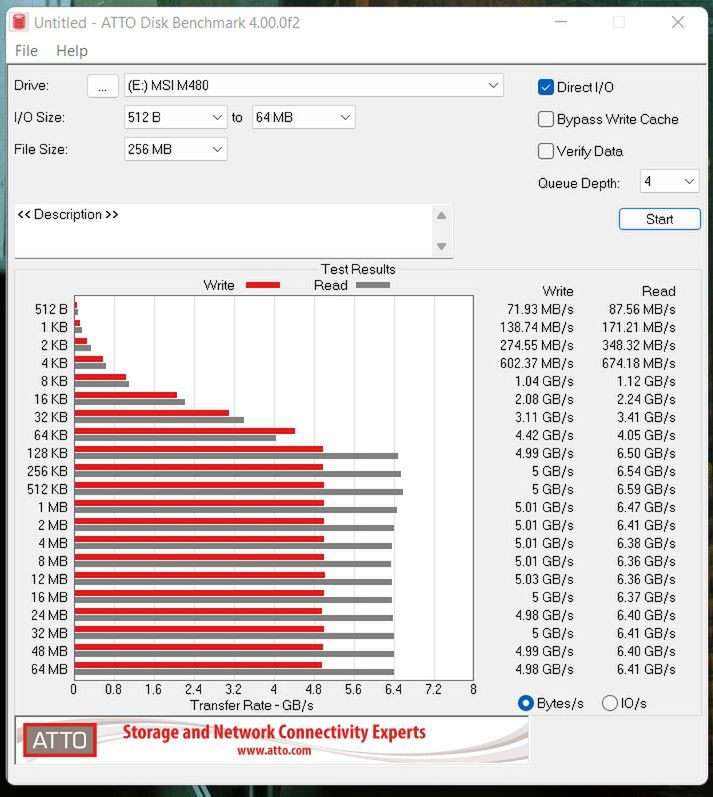Enable Bypass Write Cache checkbox

545,119
